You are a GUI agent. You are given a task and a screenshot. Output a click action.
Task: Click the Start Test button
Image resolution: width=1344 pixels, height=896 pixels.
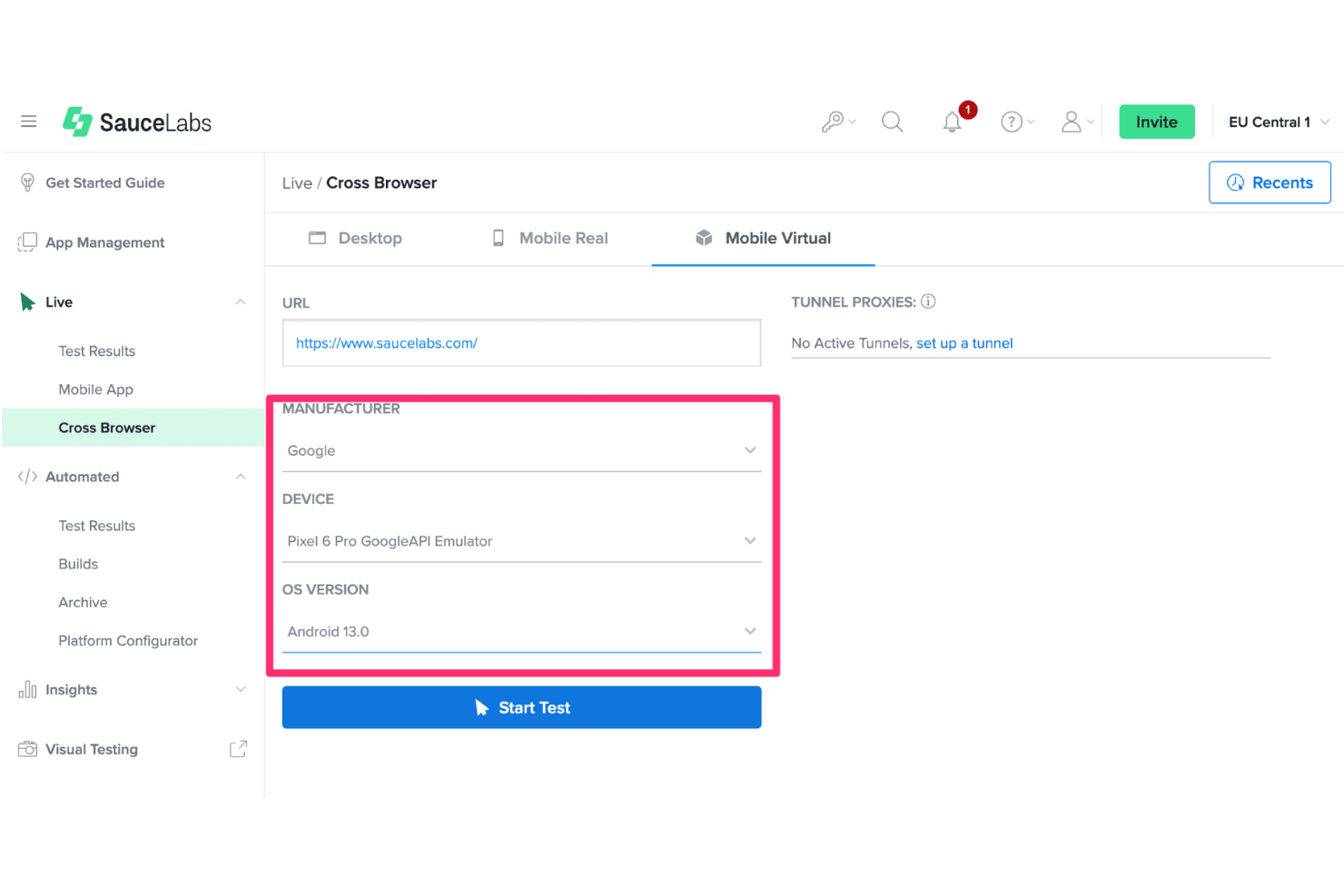point(521,707)
